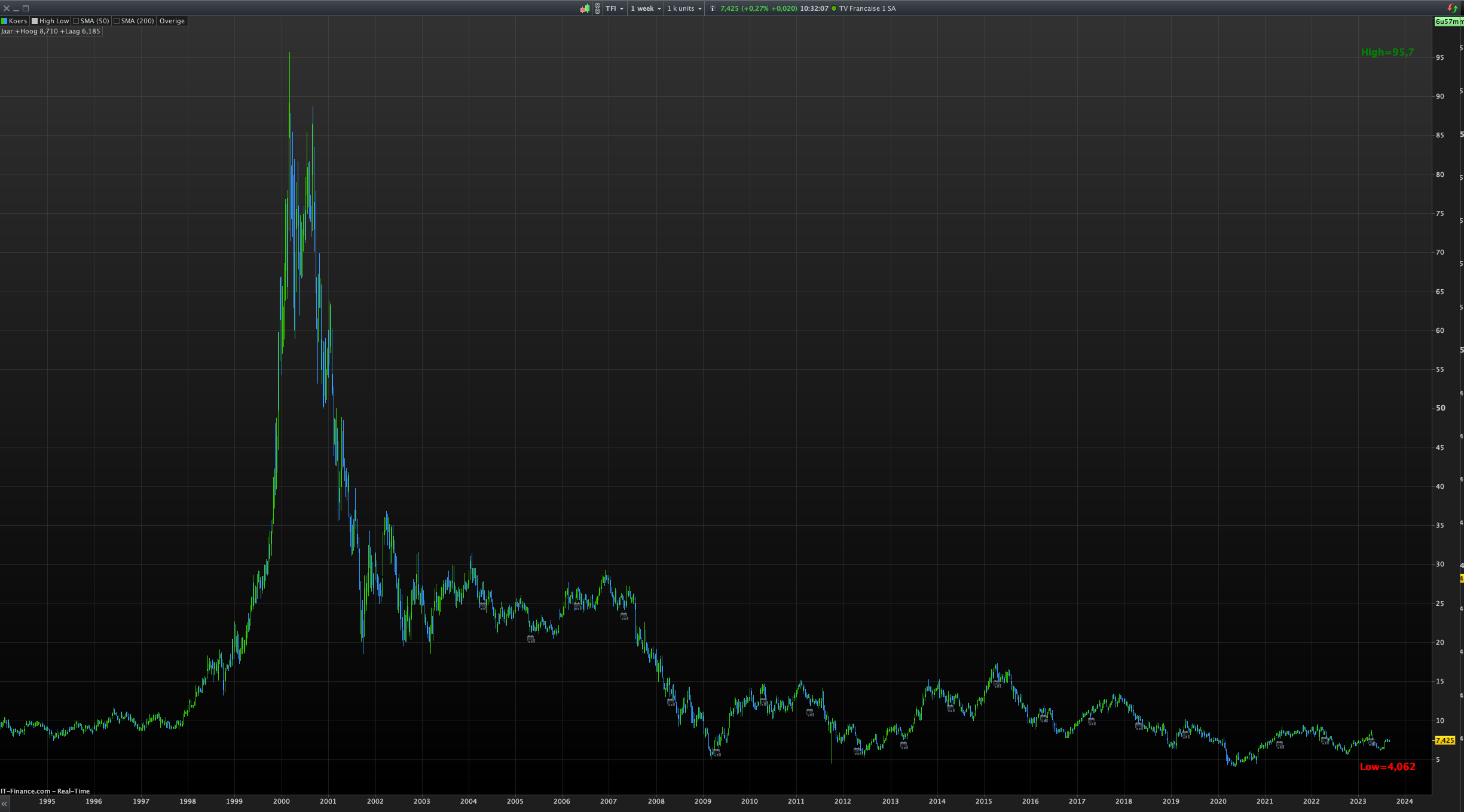
Task: Click the Koers green-blue color swatch
Action: coord(4,21)
